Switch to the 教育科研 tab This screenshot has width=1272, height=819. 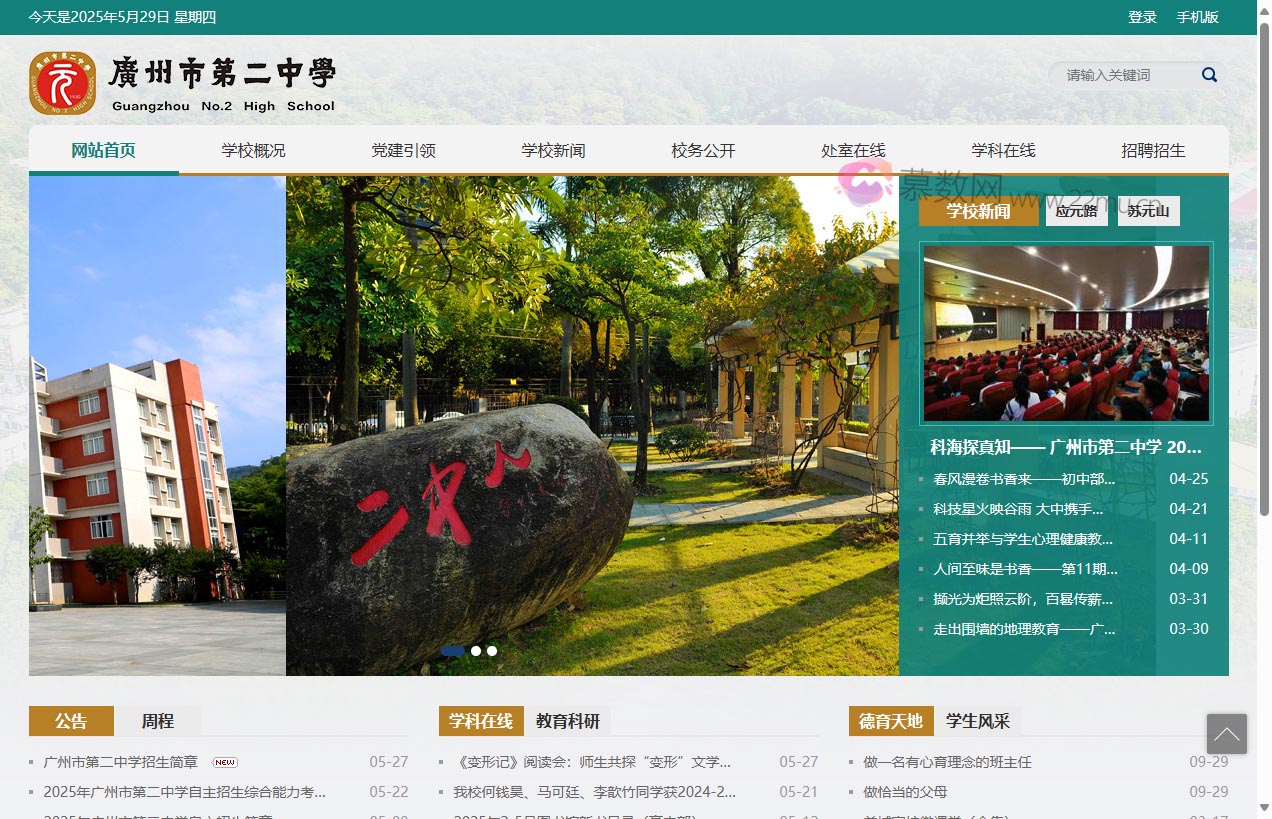point(570,721)
